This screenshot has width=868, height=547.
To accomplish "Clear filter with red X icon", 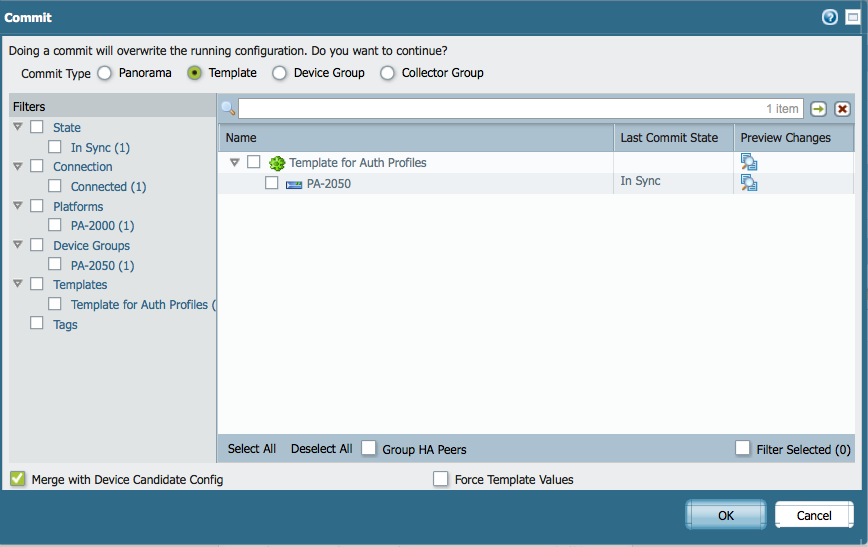I will pyautogui.click(x=842, y=109).
